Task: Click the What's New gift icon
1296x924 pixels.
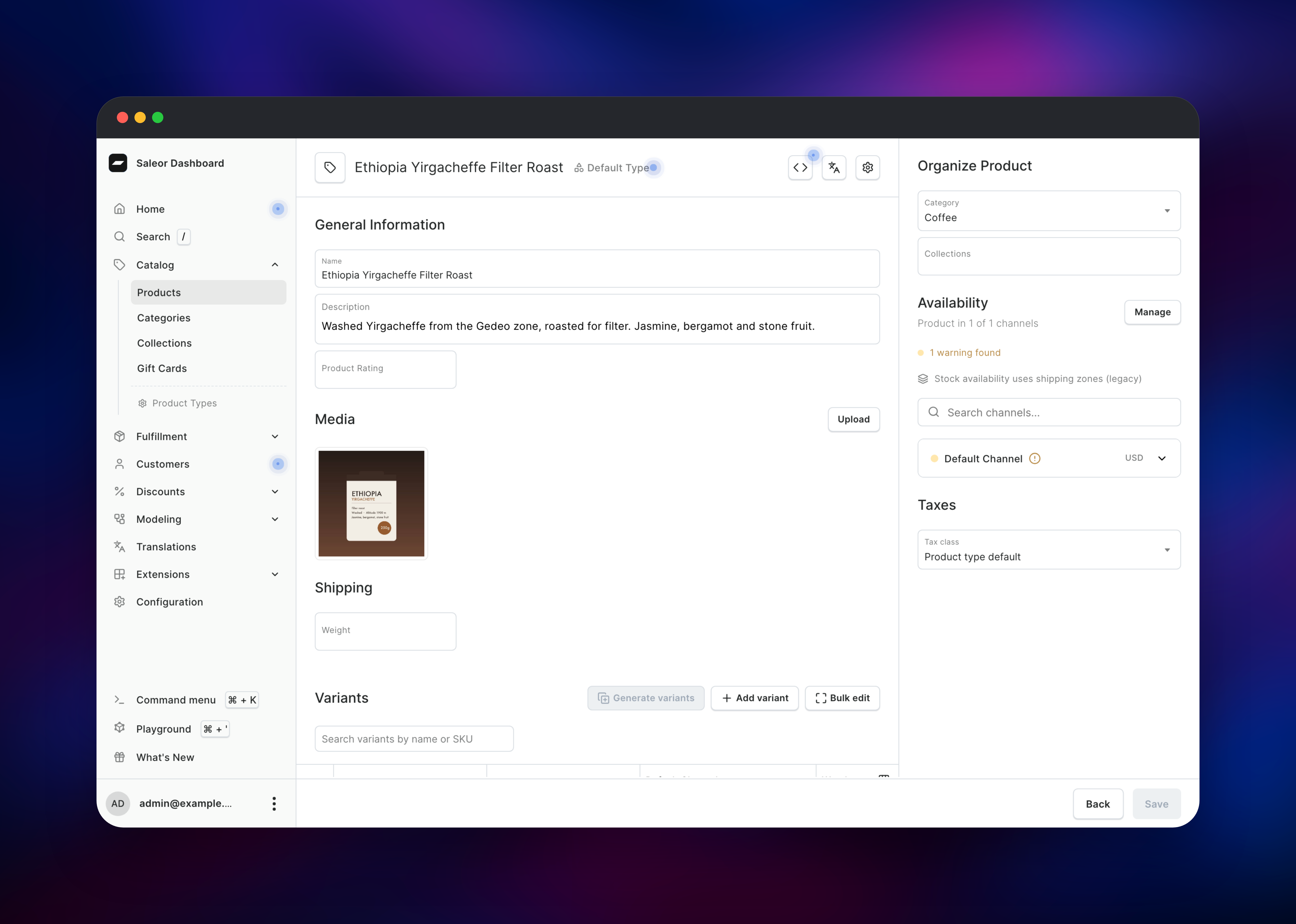Action: click(119, 757)
